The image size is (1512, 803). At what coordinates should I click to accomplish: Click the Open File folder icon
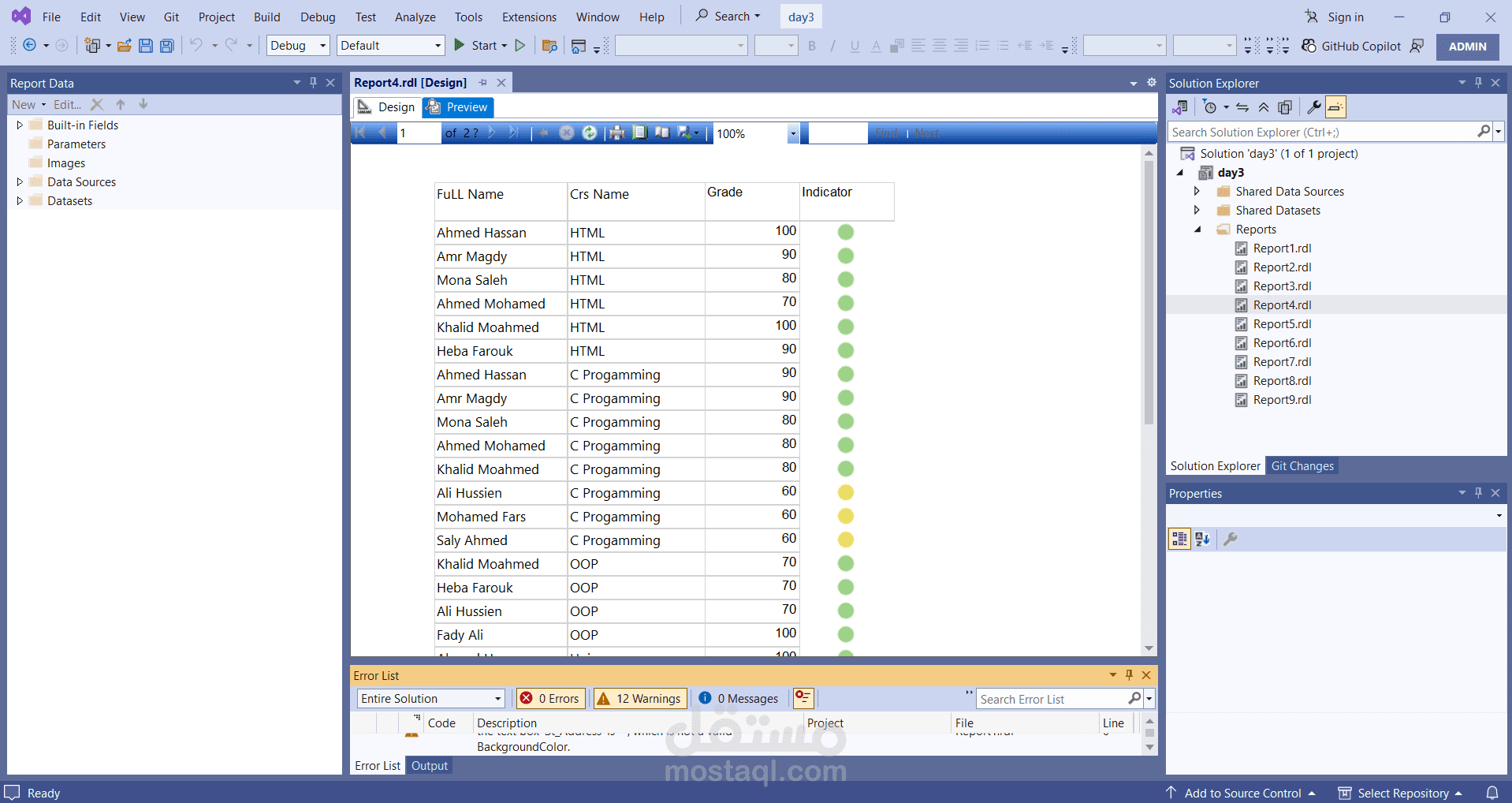coord(125,46)
